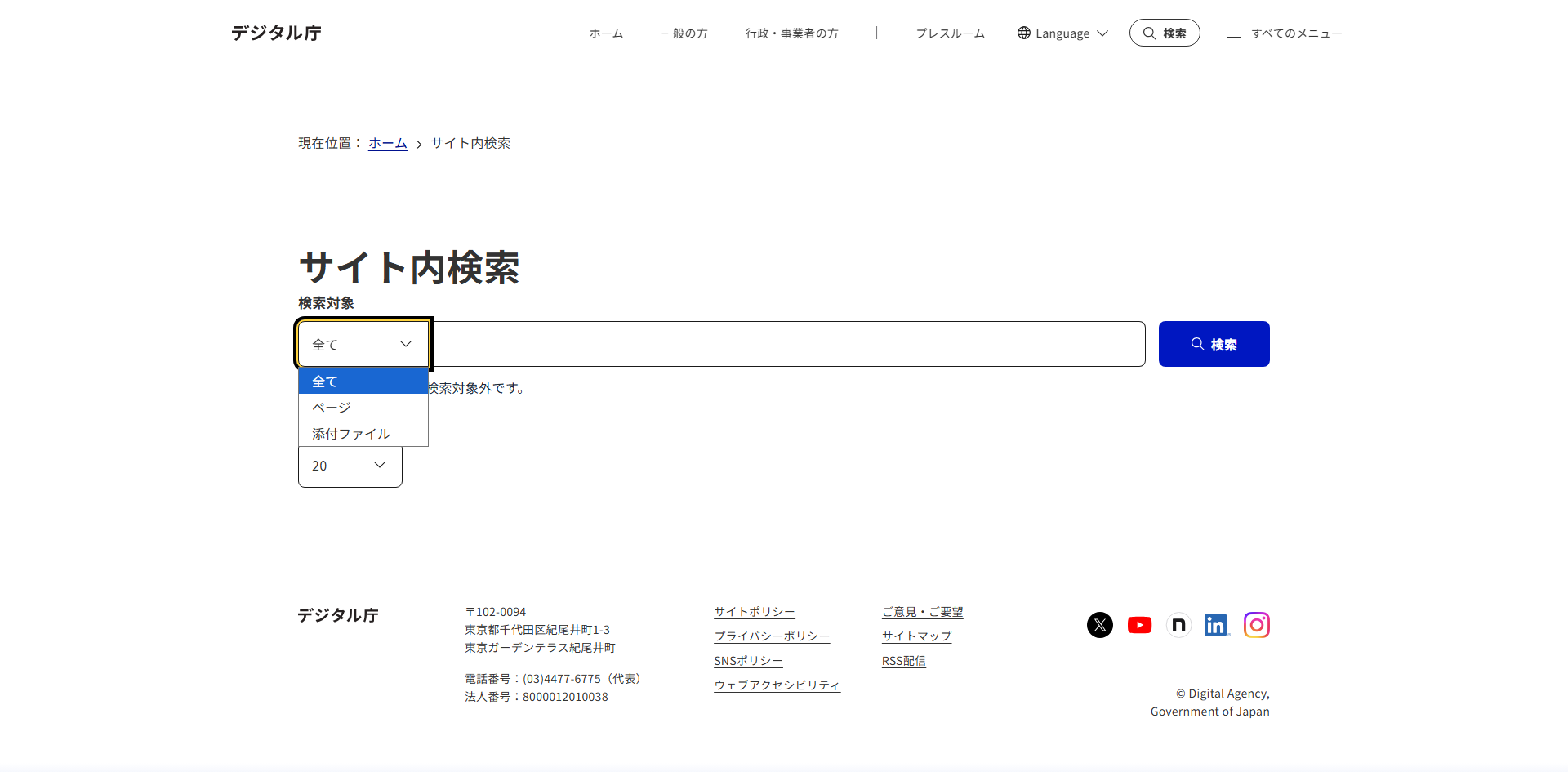Image resolution: width=1568 pixels, height=772 pixels.
Task: Expand the Language dropdown chevron
Action: coord(1102,33)
